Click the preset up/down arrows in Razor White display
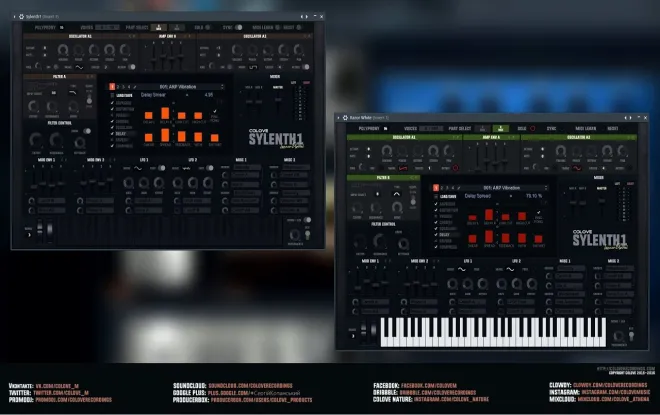660x415 pixels. coord(546,188)
